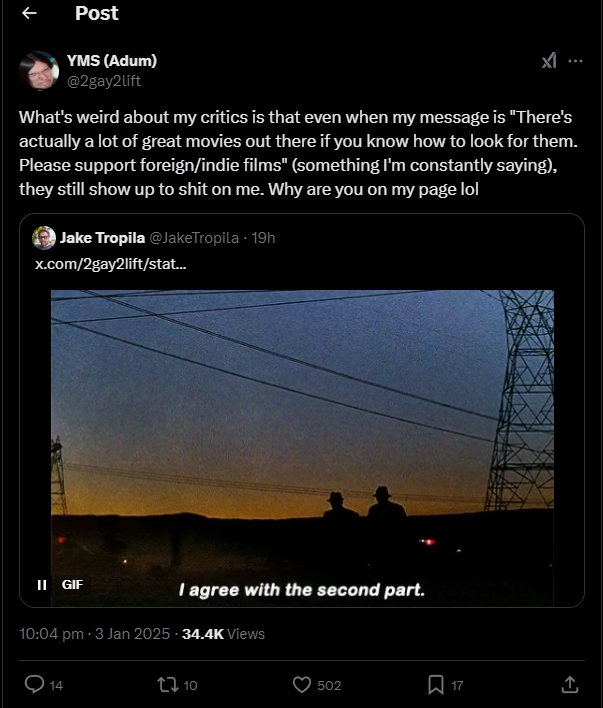
Task: Go back using the arrow icon
Action: (29, 13)
